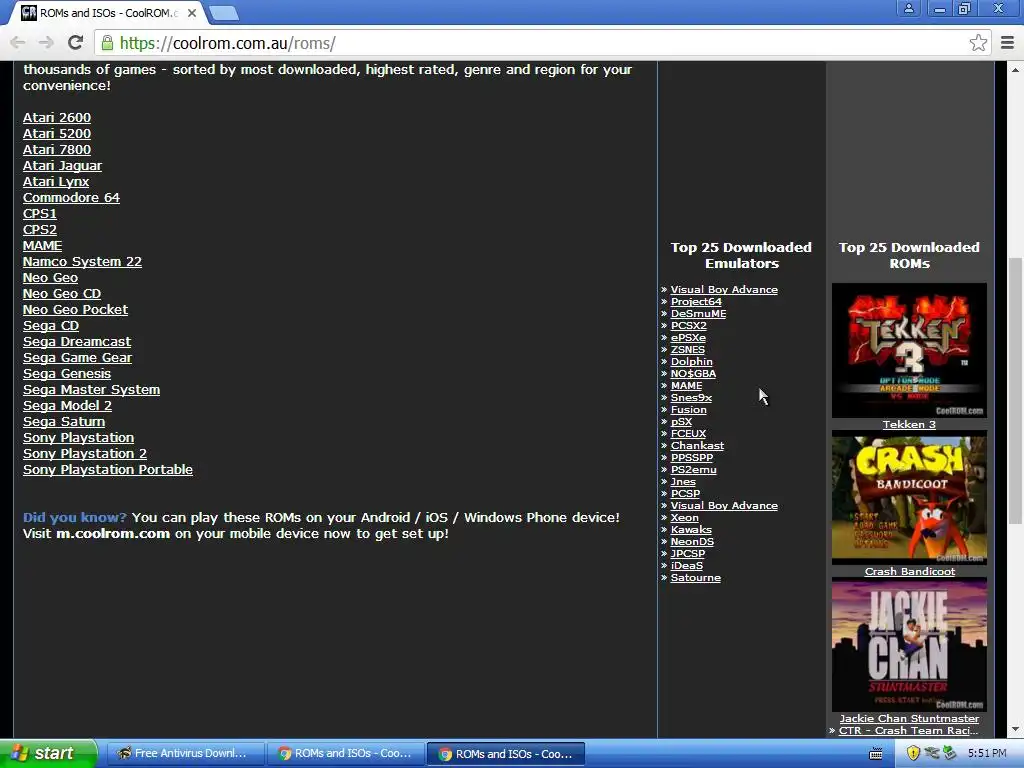Open the Snes9x emulator link
Viewport: 1024px width, 768px height.
[x=691, y=398]
